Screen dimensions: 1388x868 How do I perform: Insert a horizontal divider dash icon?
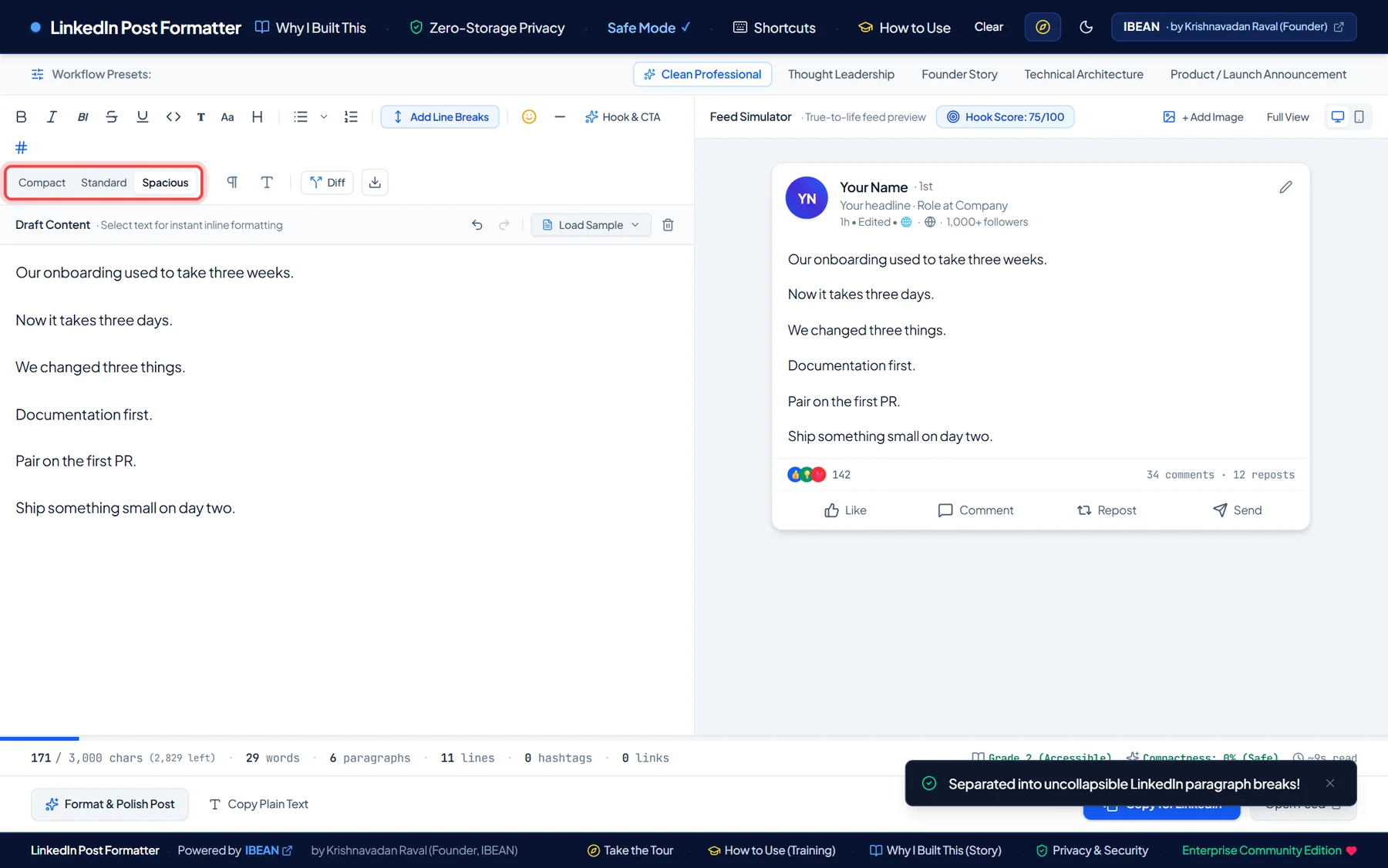pyautogui.click(x=560, y=117)
